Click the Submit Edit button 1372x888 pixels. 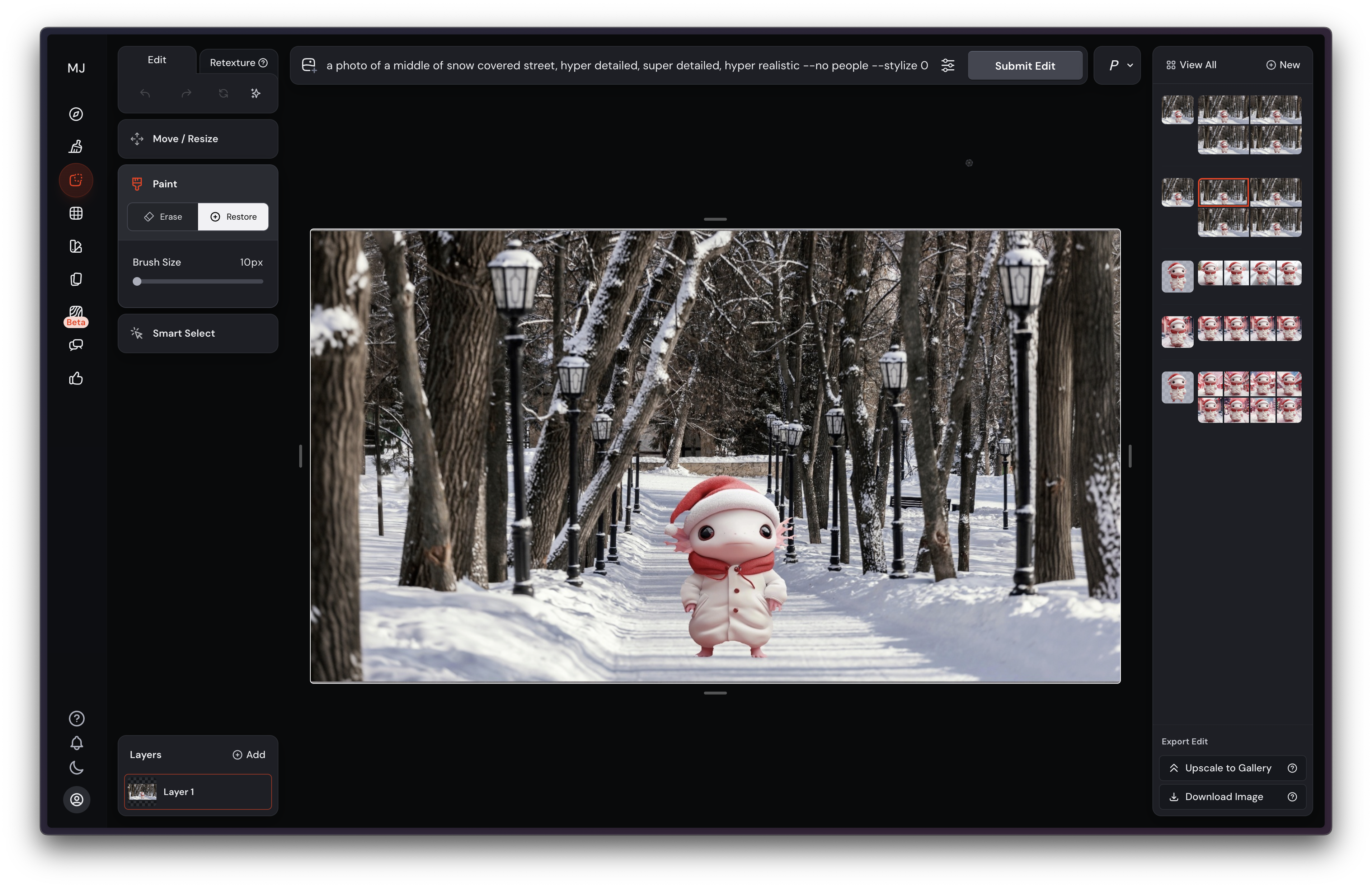[x=1025, y=66]
